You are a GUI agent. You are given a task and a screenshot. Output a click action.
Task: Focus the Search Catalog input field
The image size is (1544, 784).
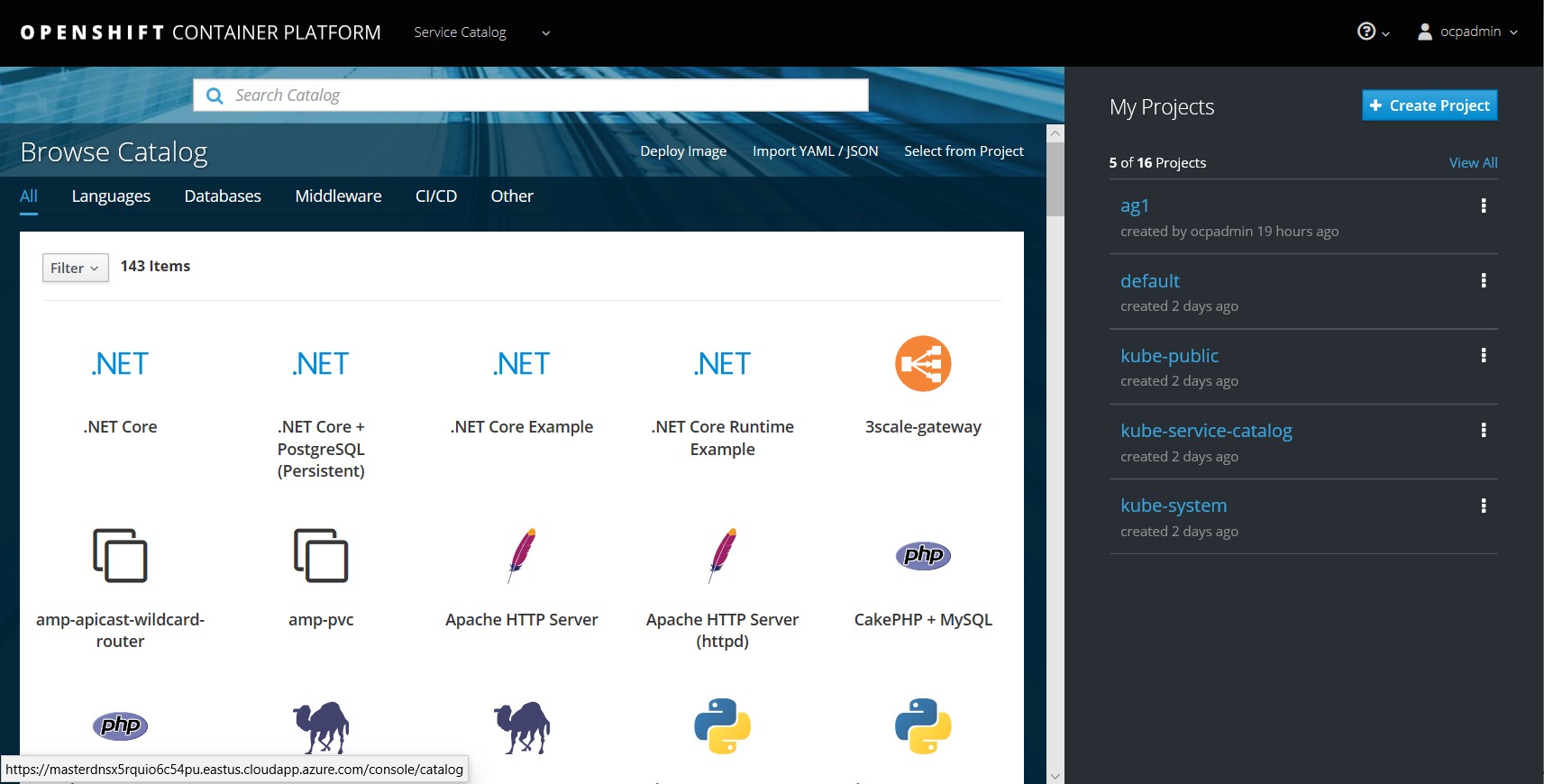coord(531,96)
